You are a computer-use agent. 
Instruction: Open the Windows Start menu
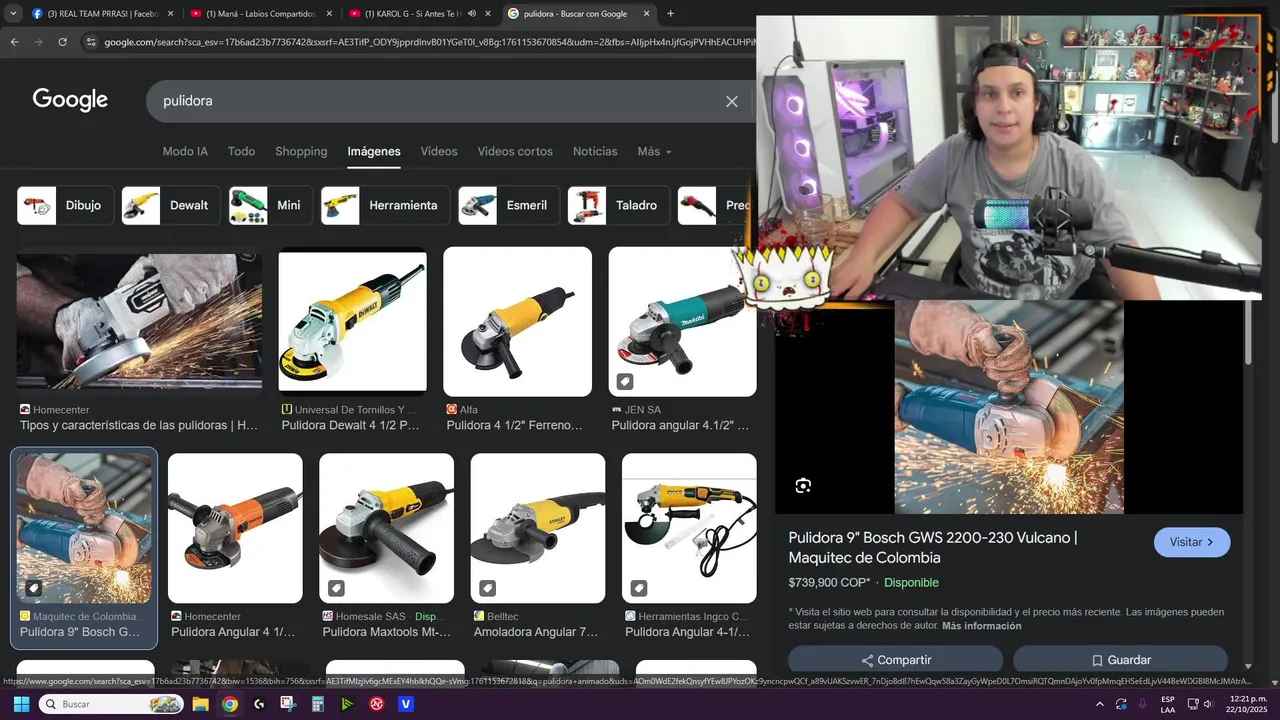(x=21, y=704)
